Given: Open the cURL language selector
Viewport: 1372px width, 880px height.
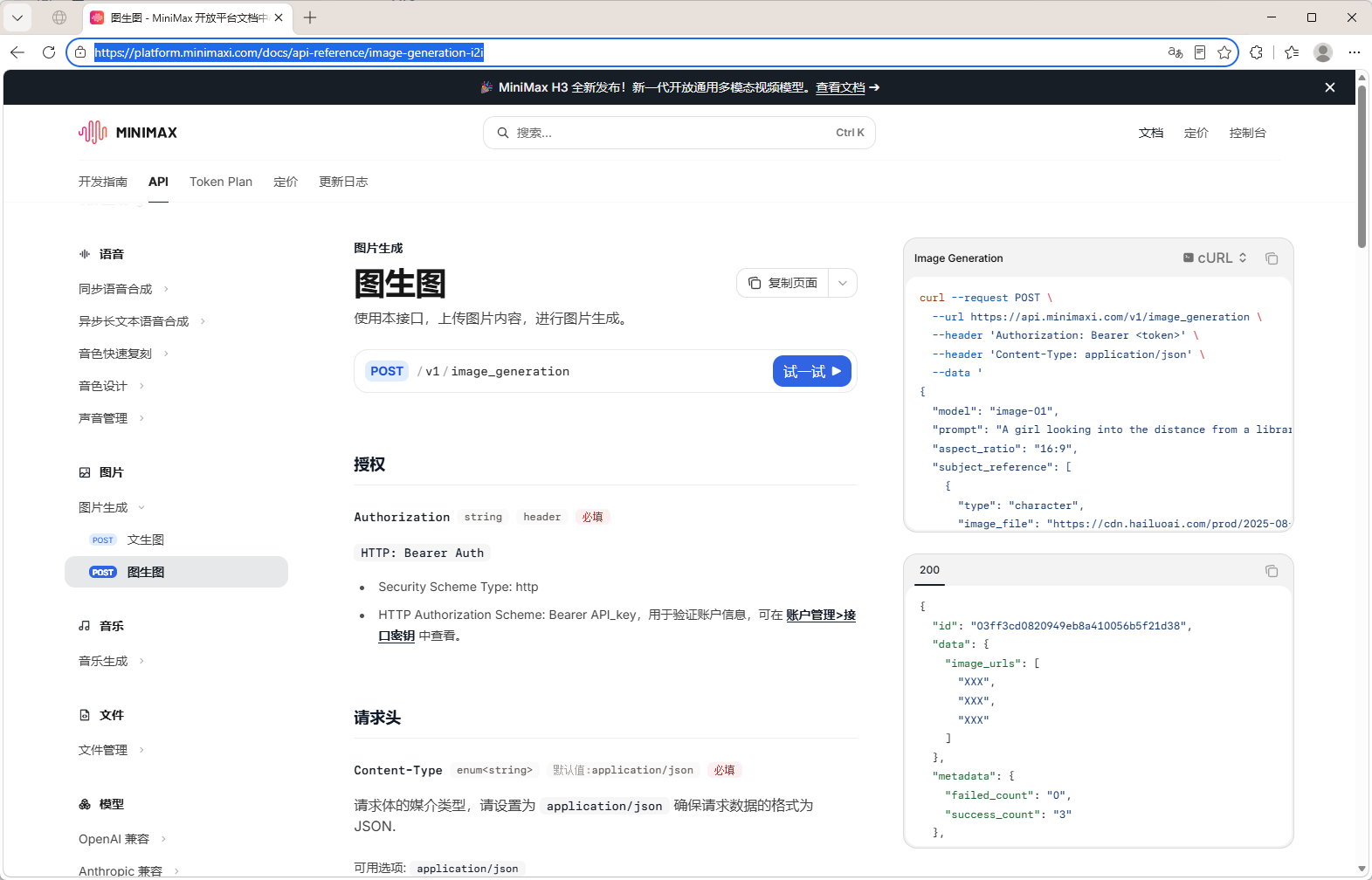Looking at the screenshot, I should (1215, 258).
